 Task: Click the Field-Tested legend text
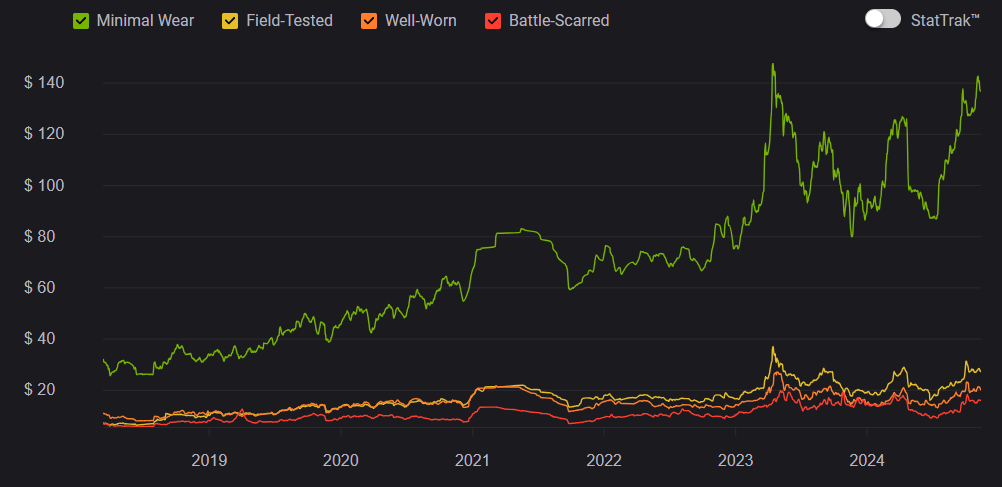click(x=289, y=20)
